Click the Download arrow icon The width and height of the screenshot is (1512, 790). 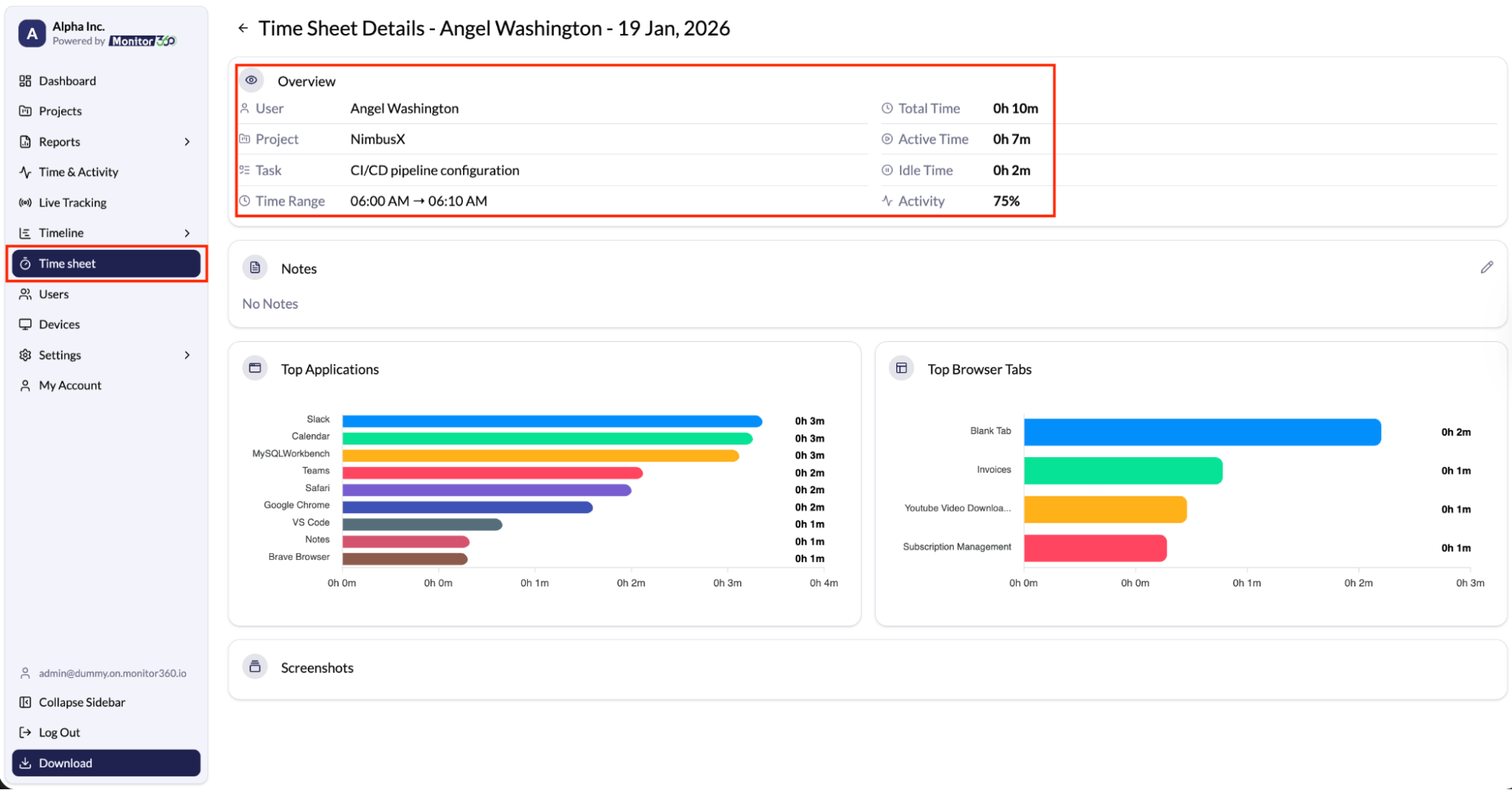pos(25,763)
